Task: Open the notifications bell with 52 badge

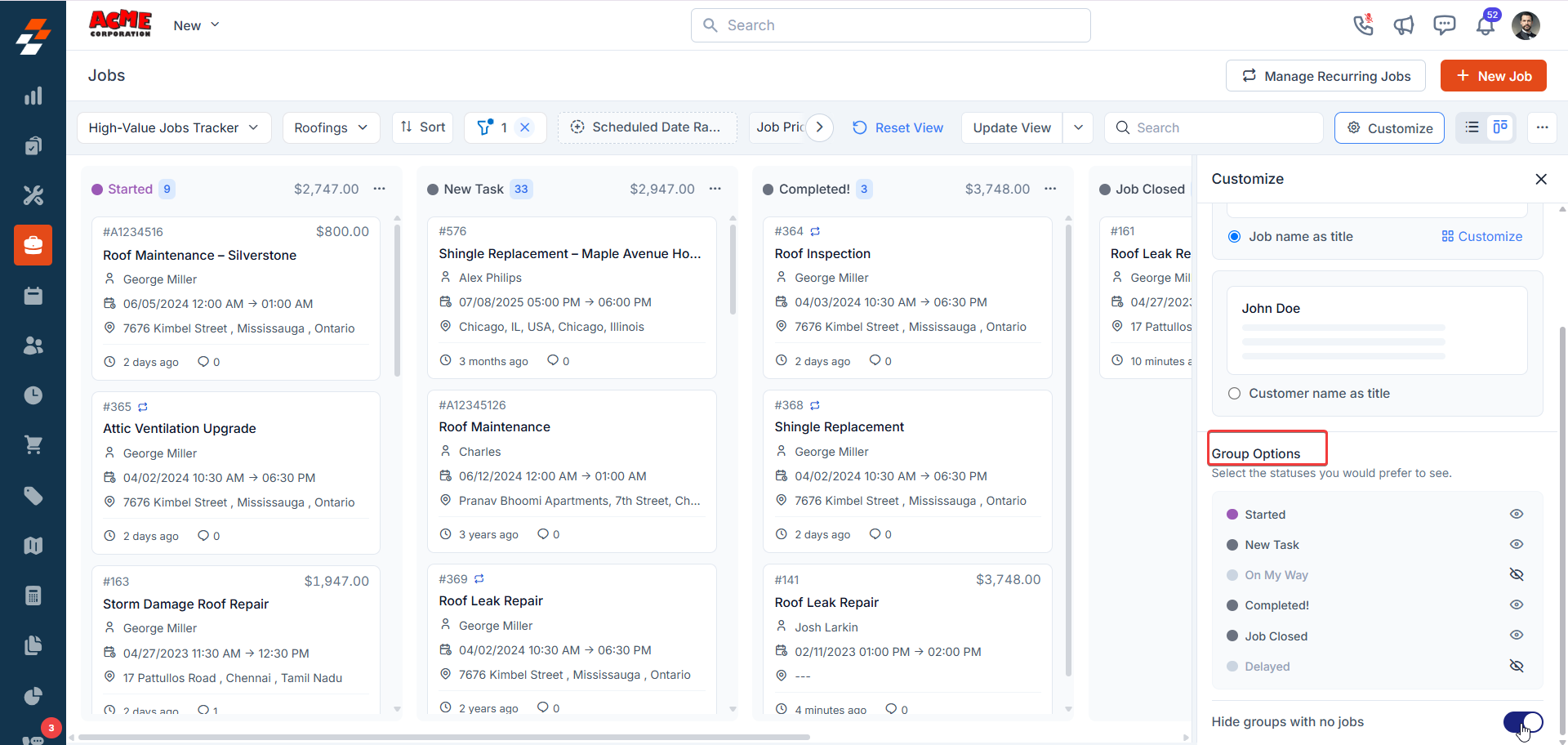Action: pyautogui.click(x=1486, y=25)
